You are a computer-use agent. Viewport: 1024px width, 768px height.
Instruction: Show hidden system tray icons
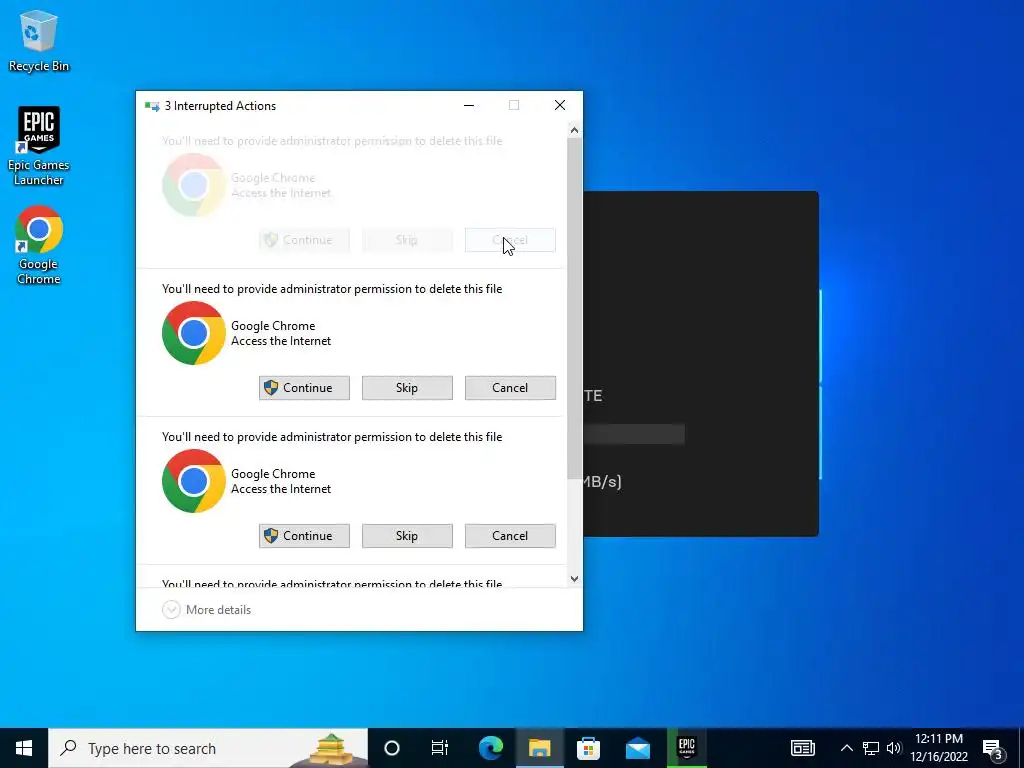coord(846,748)
